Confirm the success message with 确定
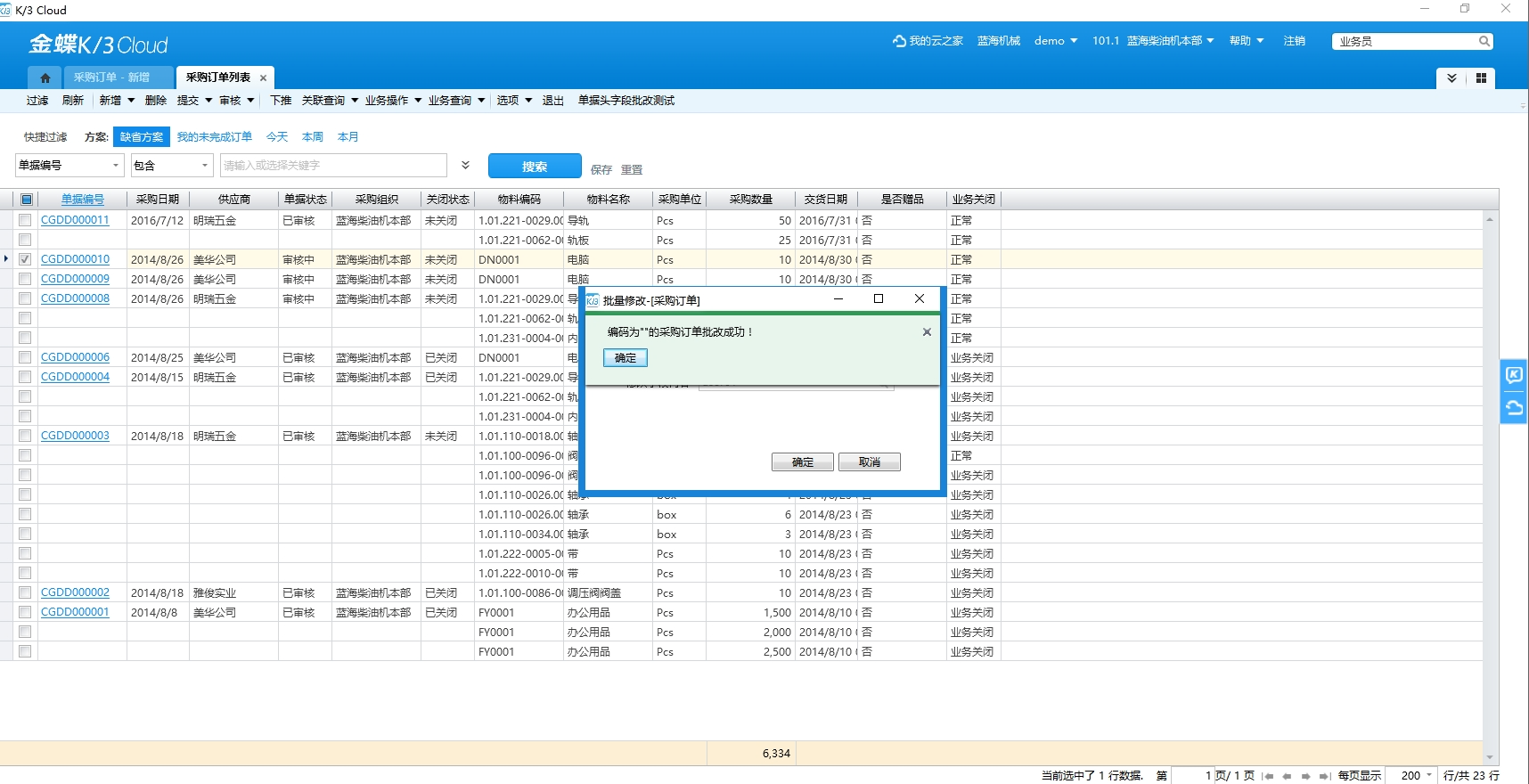 (625, 358)
